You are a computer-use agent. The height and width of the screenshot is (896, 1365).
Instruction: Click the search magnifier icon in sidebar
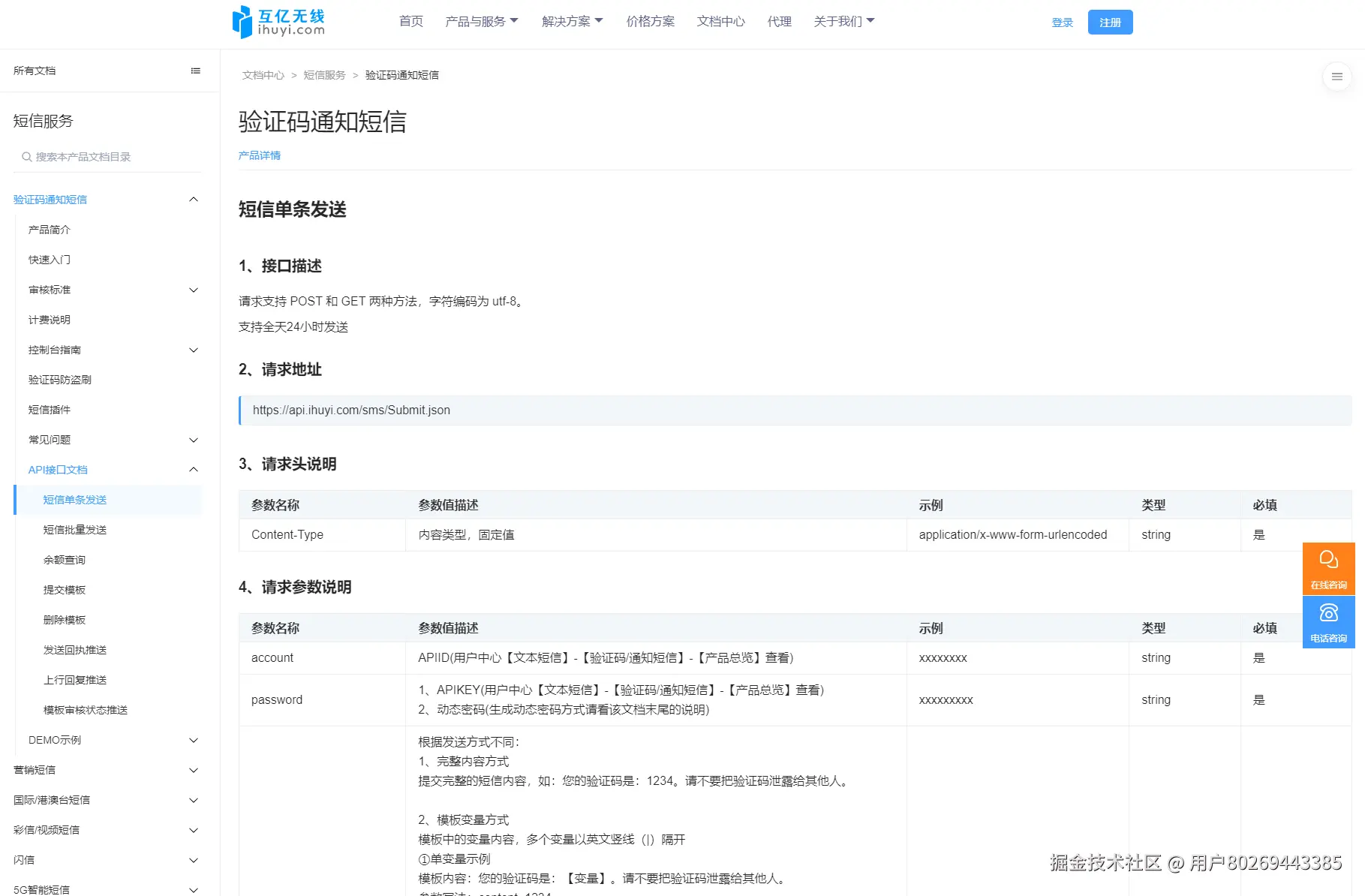(x=26, y=157)
